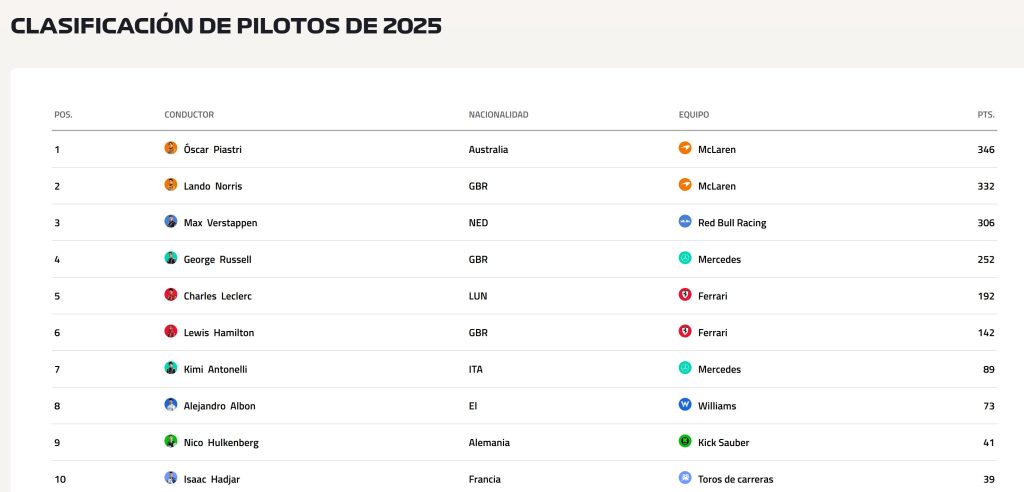Click Óscar Piastri's driver avatar icon
1024x492 pixels.
pyautogui.click(x=171, y=149)
